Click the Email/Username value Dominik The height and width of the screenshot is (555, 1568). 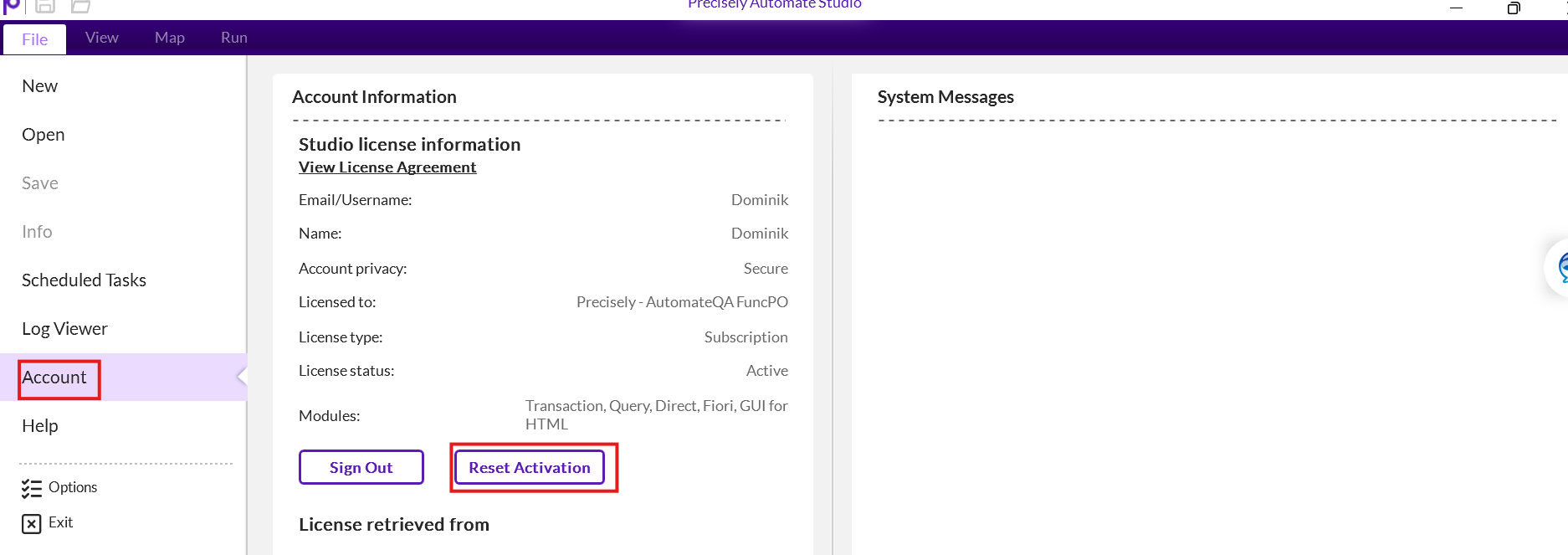pyautogui.click(x=760, y=200)
